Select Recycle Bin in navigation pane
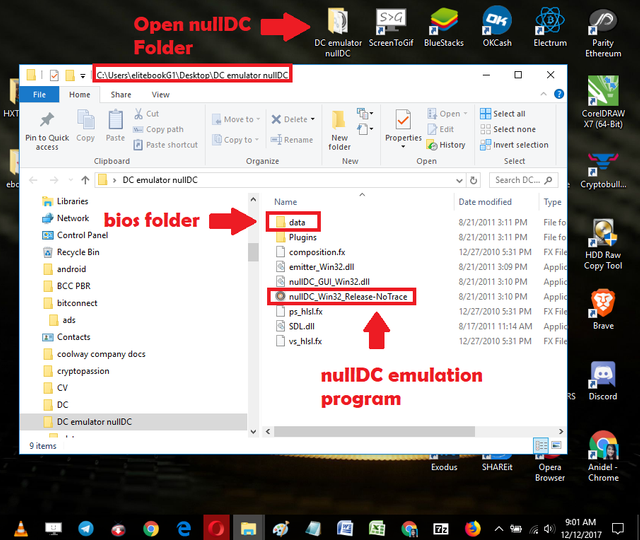Screen dimensions: 640x540 coord(71,252)
